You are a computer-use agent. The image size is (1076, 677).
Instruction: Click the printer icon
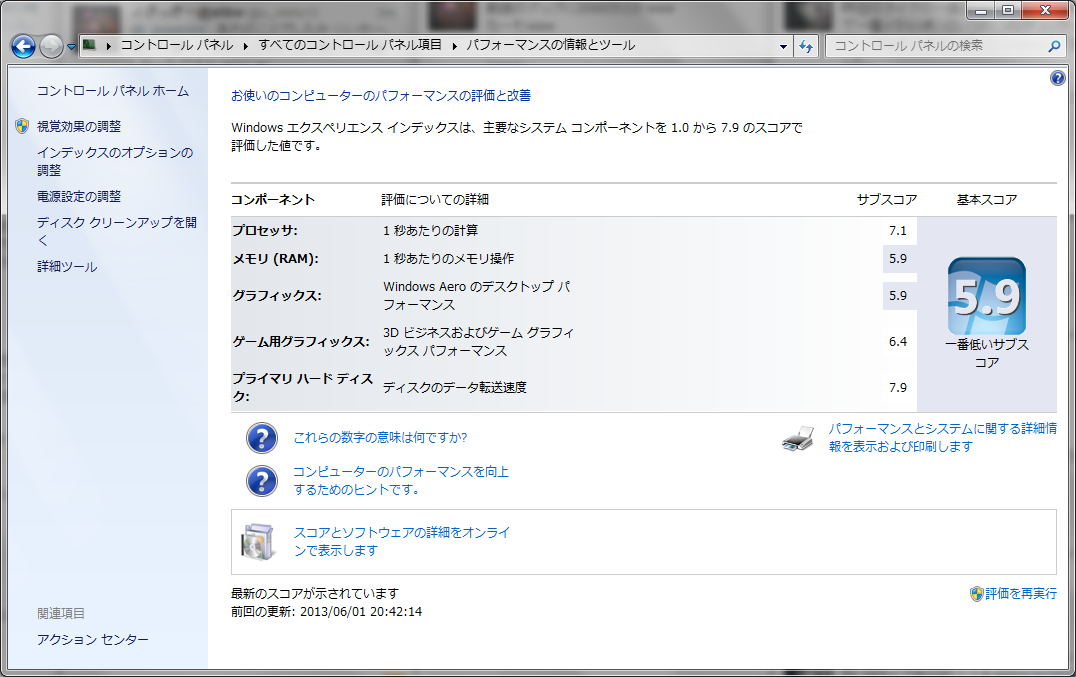pyautogui.click(x=798, y=438)
